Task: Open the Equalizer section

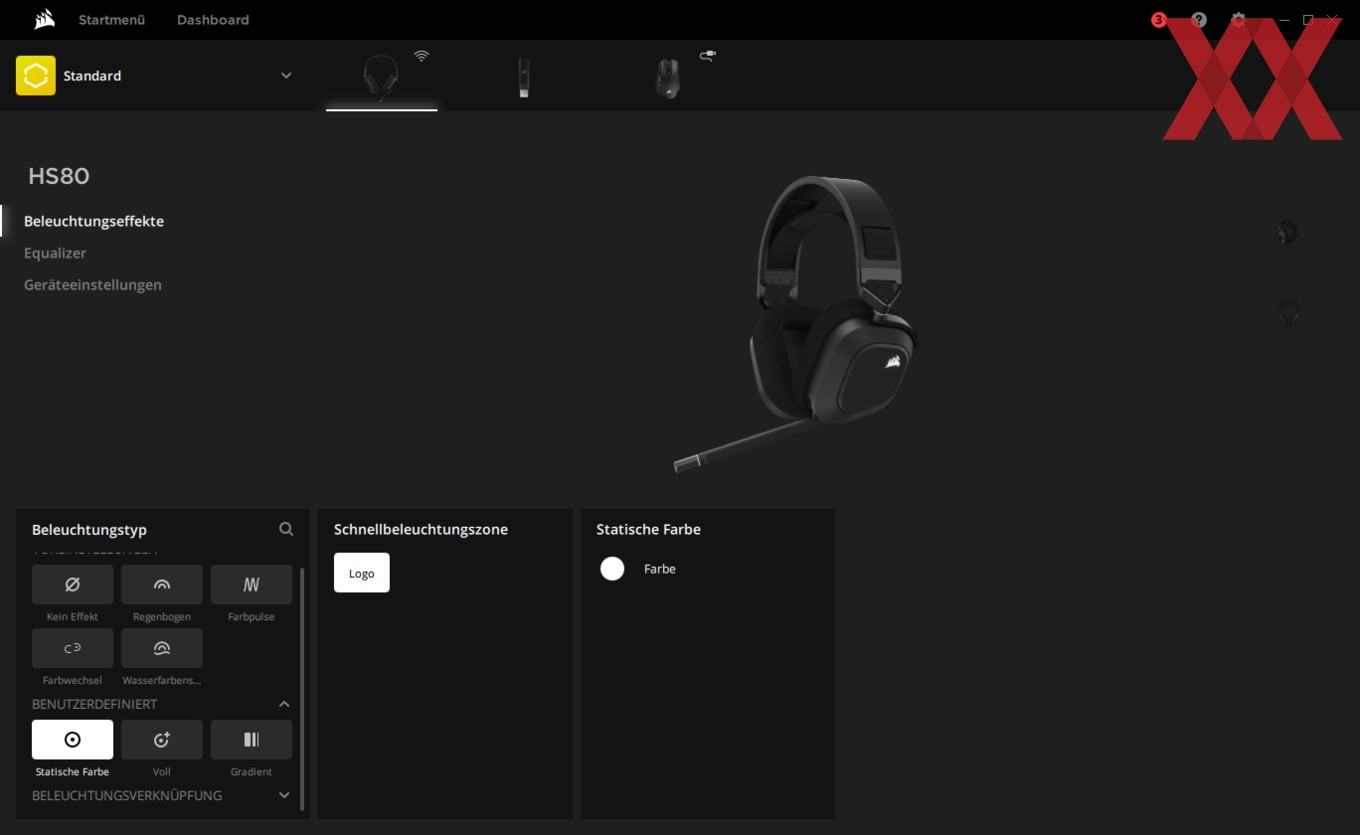Action: point(55,253)
